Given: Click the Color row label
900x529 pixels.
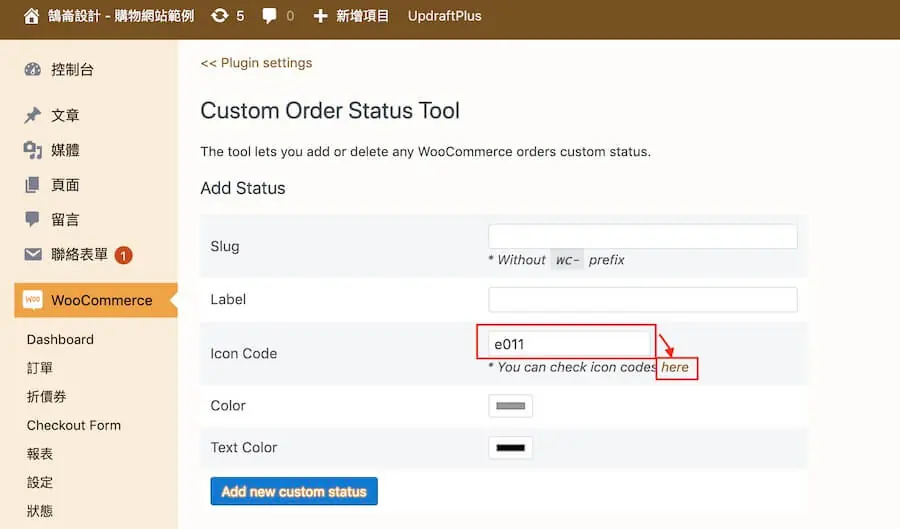Looking at the screenshot, I should pos(228,406).
